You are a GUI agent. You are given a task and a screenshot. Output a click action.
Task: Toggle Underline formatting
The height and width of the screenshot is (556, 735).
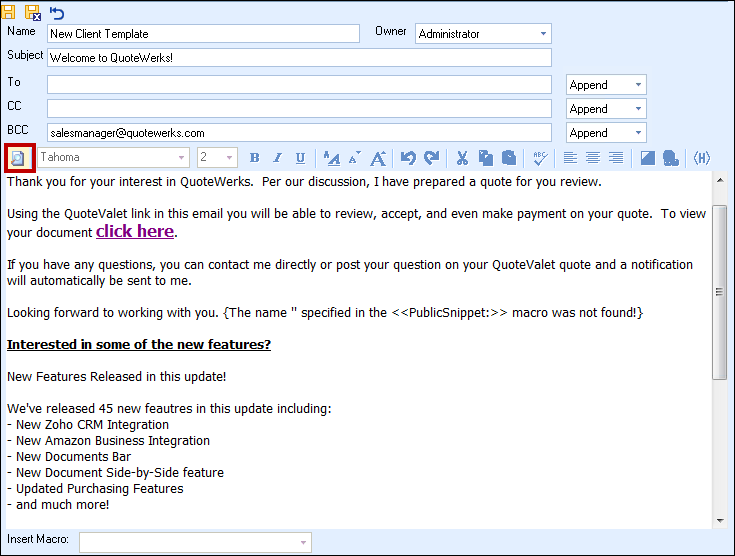pyautogui.click(x=300, y=158)
